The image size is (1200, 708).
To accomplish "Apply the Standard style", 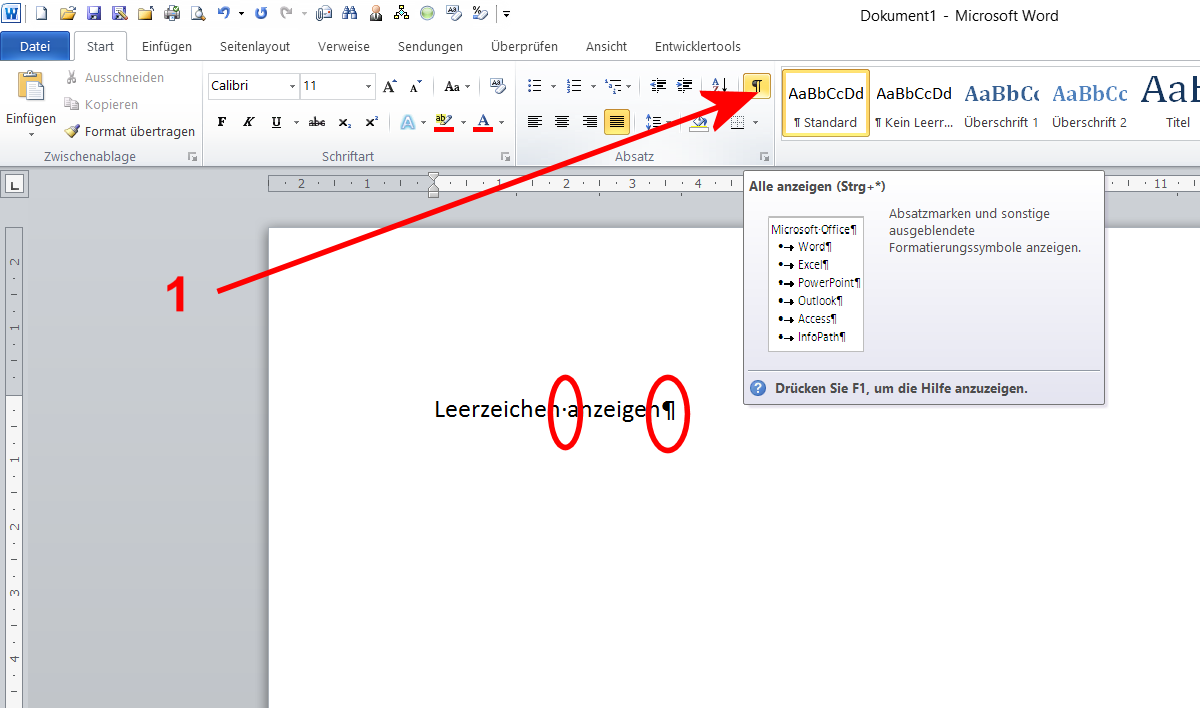I will (826, 103).
